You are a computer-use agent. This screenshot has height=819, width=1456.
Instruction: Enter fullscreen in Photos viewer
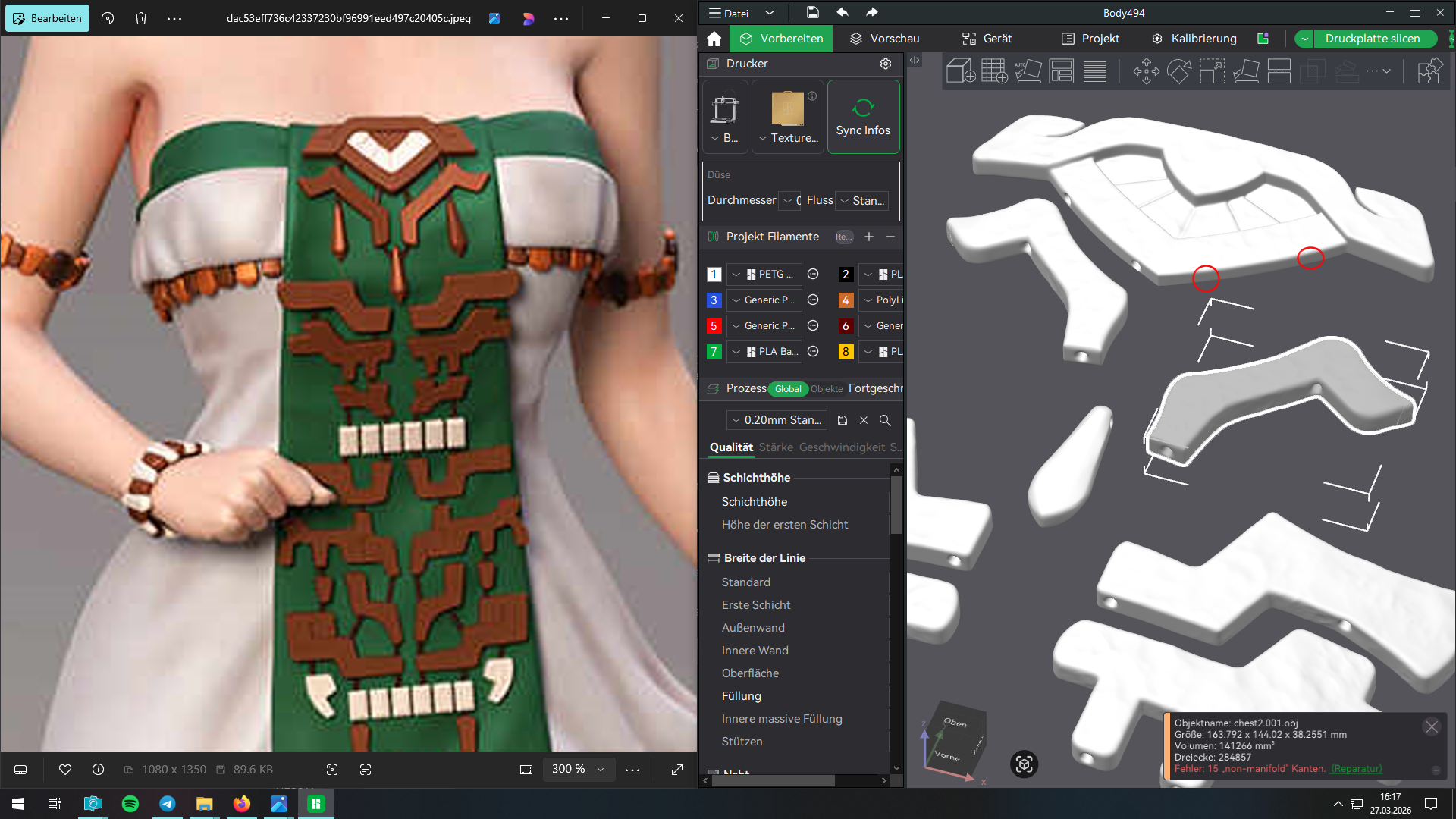677,769
